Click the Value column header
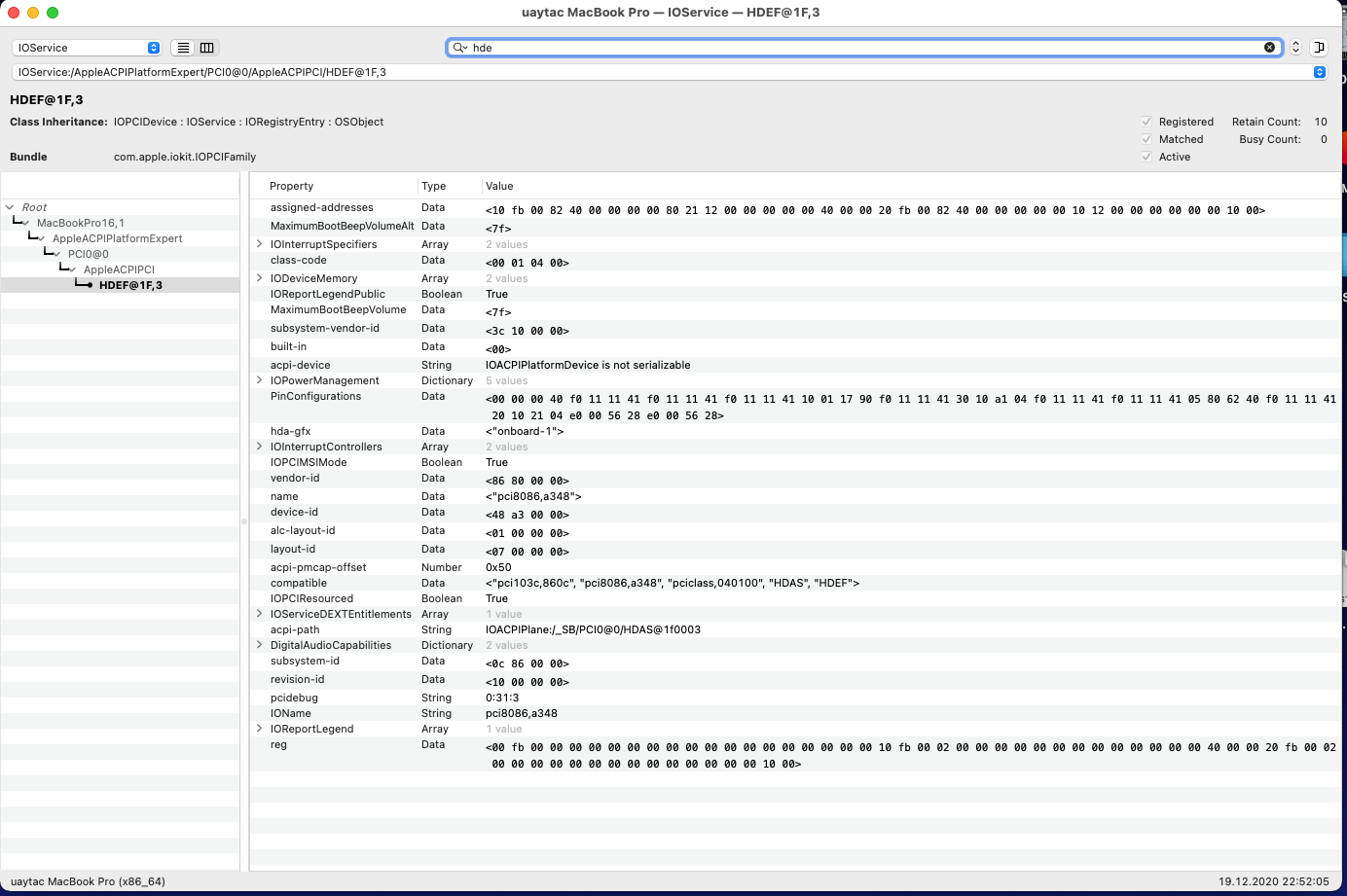 (x=499, y=186)
